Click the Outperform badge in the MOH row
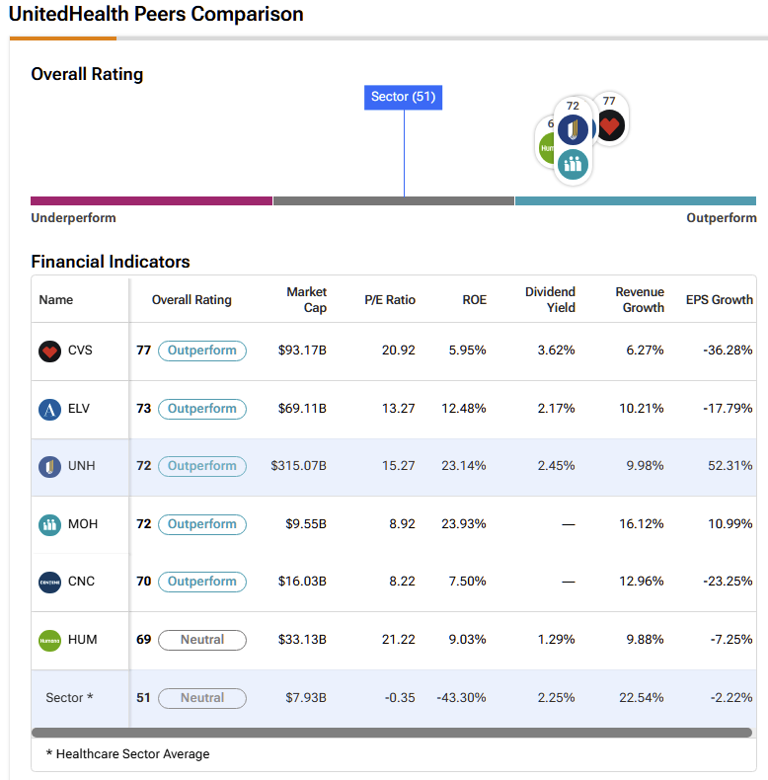 [x=202, y=524]
